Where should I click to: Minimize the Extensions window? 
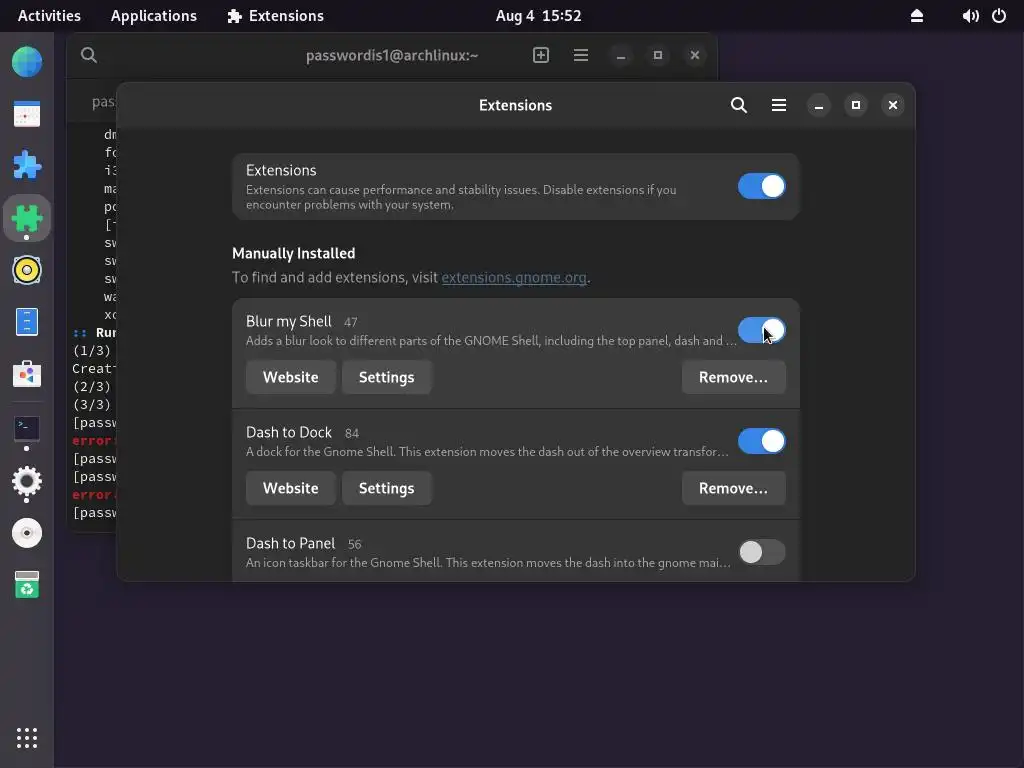coord(818,105)
